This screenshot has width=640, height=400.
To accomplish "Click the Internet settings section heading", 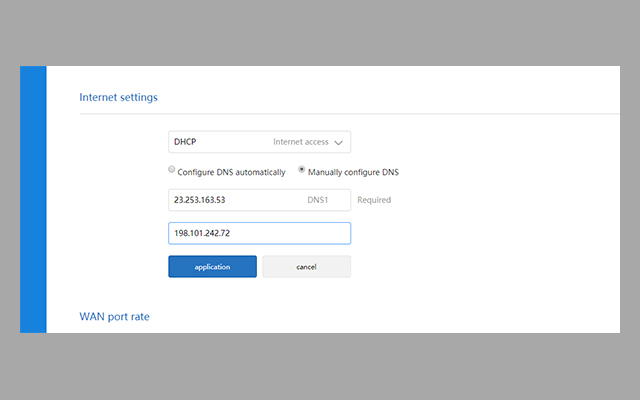I will [118, 97].
